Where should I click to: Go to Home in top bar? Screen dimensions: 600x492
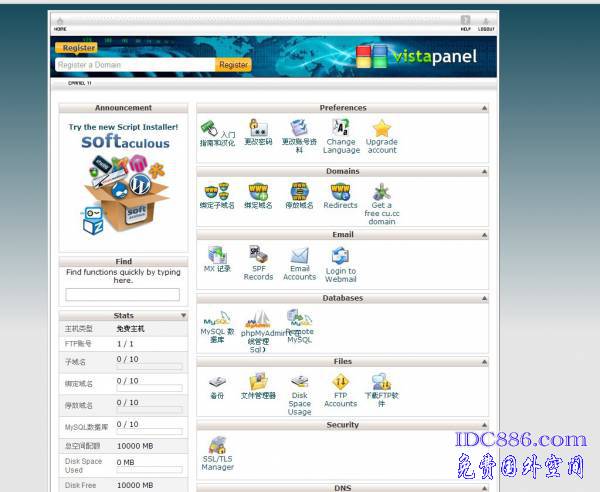click(60, 24)
